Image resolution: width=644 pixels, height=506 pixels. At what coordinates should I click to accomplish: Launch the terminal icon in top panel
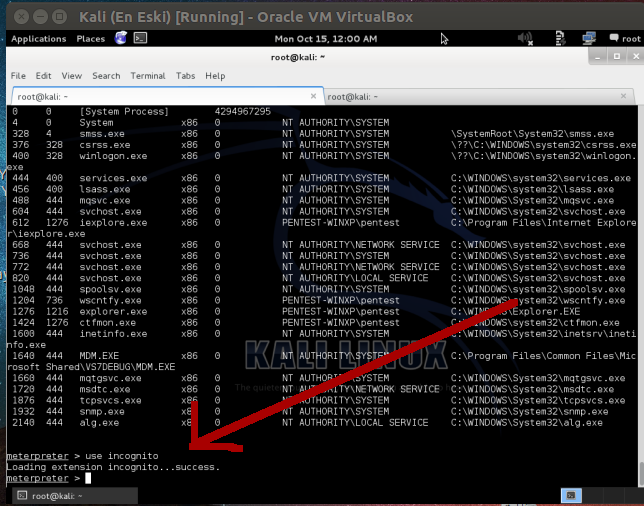point(140,38)
